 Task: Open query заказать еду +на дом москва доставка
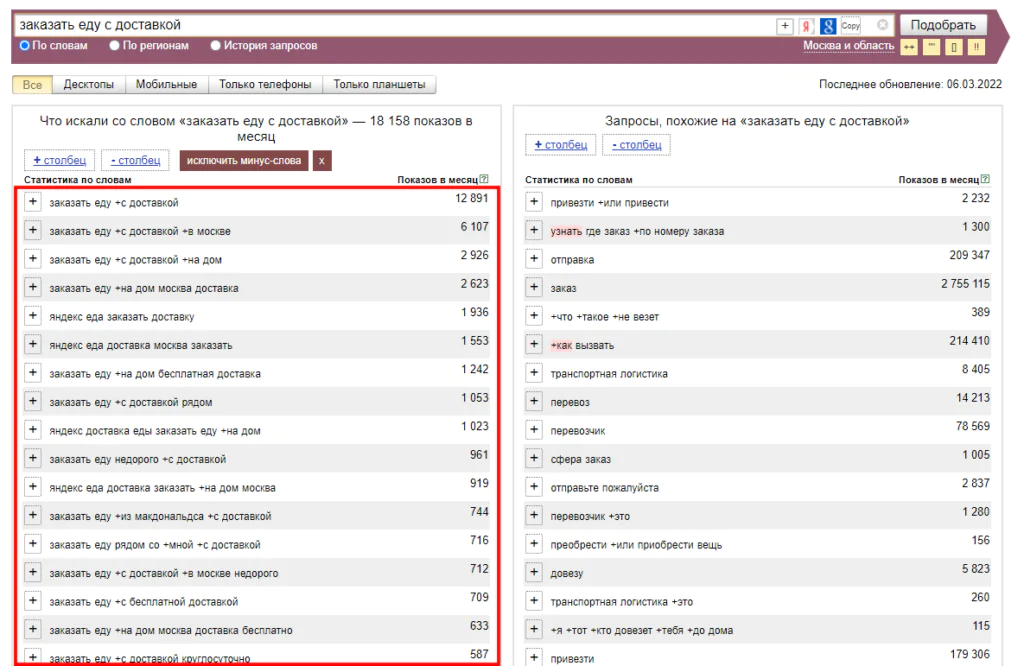click(x=144, y=289)
